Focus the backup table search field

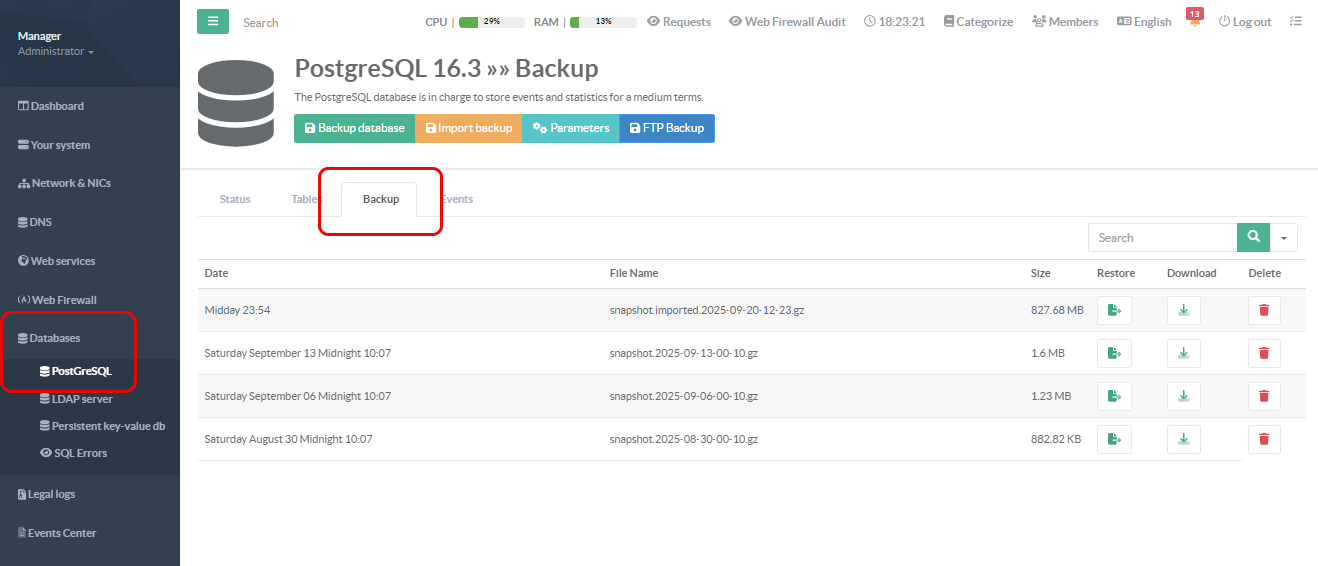pos(1162,238)
